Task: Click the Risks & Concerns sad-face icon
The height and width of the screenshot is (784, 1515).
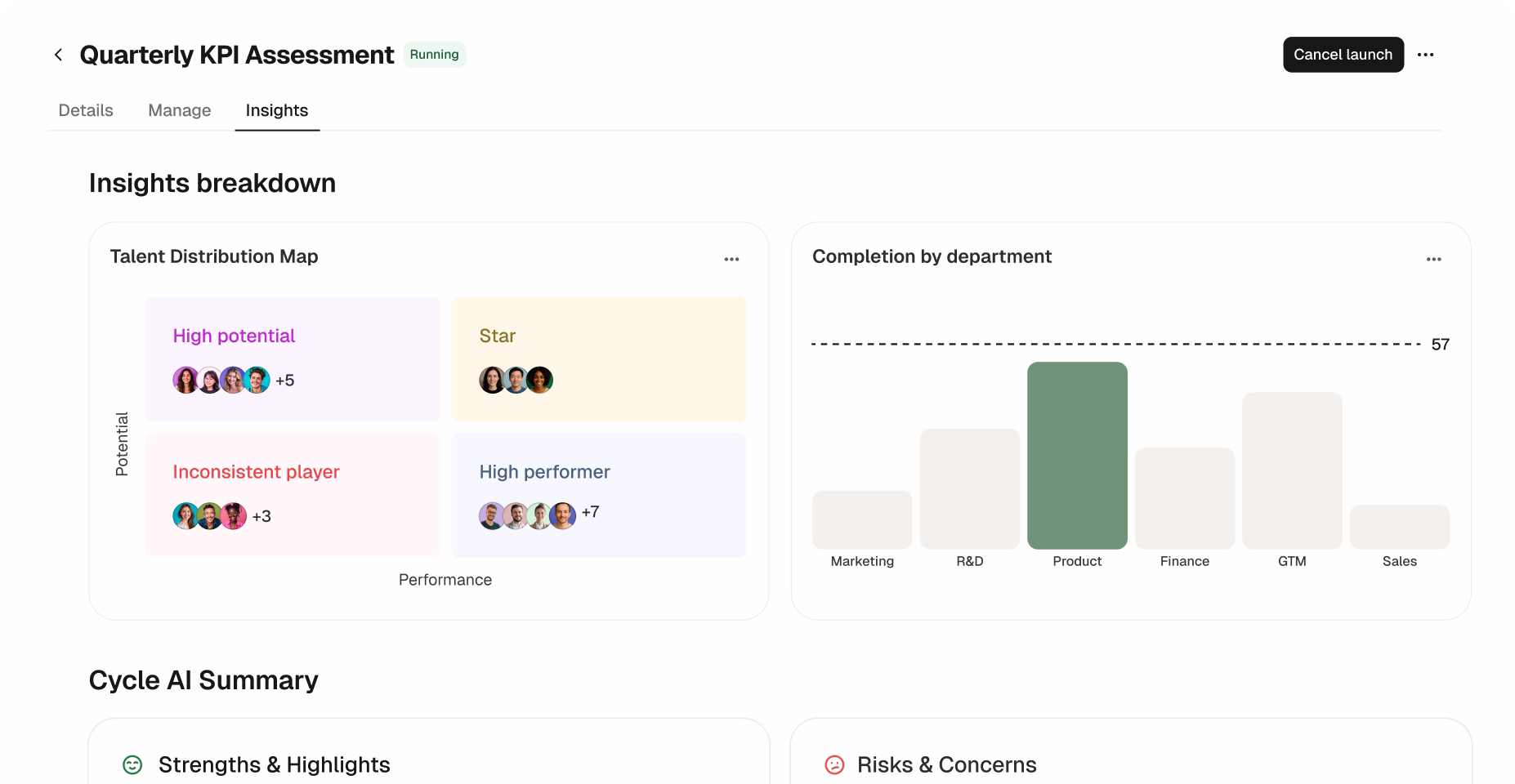Action: click(x=834, y=764)
